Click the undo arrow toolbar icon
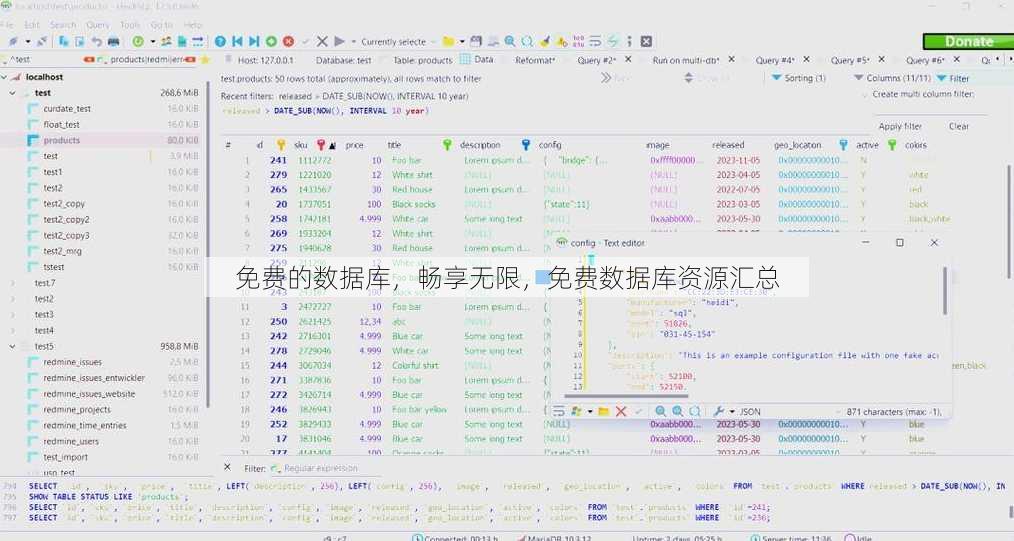 pyautogui.click(x=96, y=41)
